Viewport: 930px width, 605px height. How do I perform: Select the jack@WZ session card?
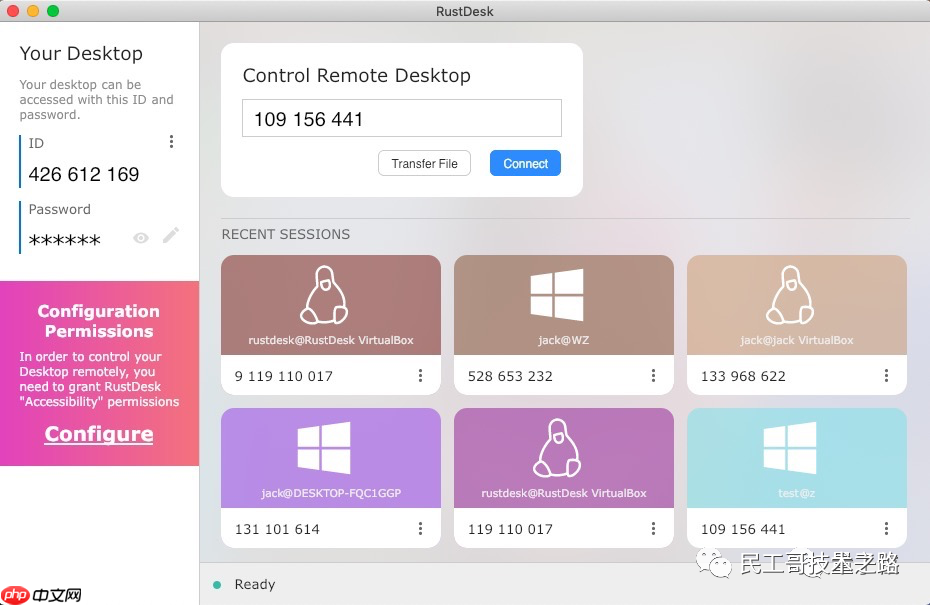tap(563, 305)
